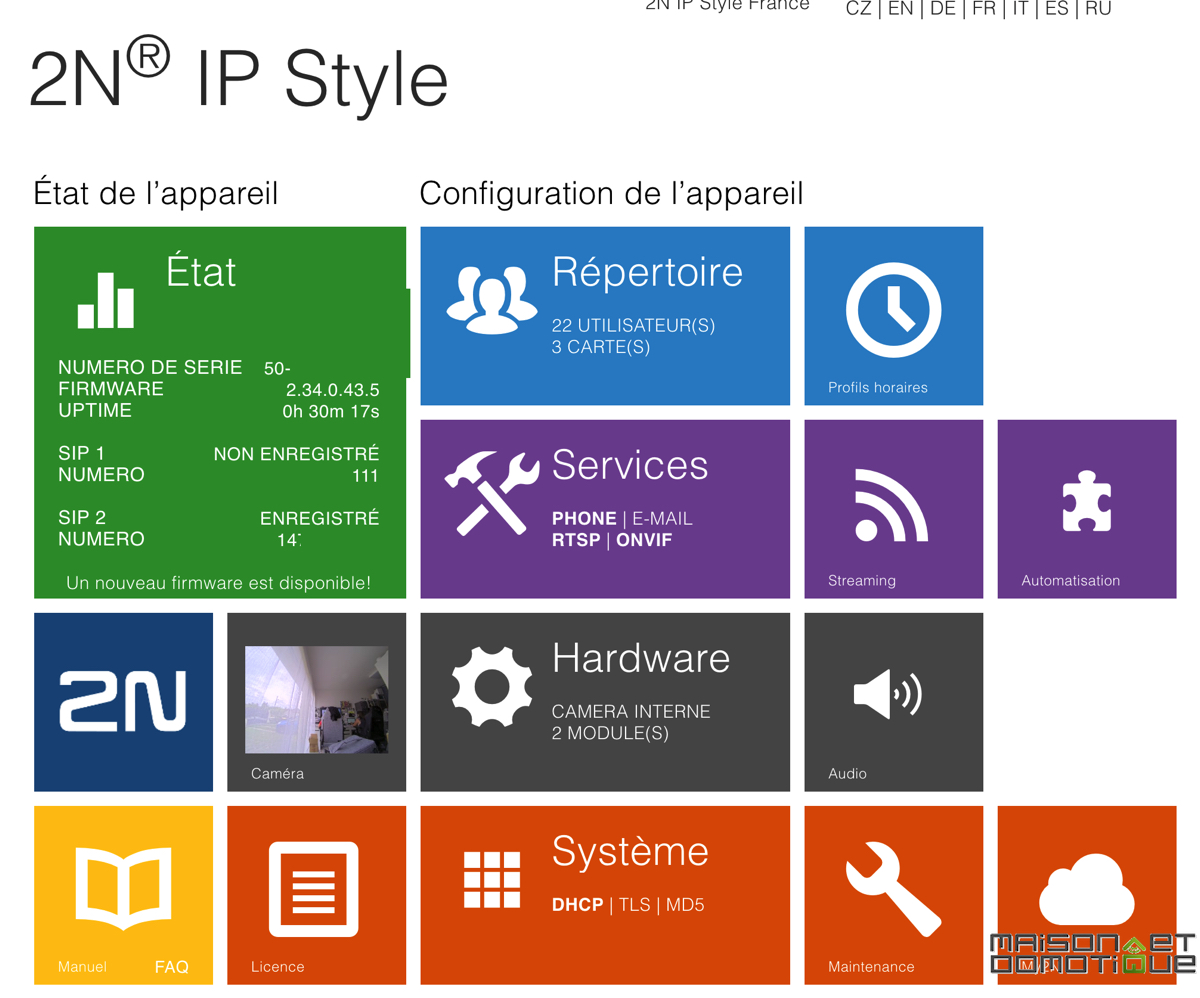The height and width of the screenshot is (998, 1200).
Task: Click SIP 2 ENREGISTRÉ status
Action: 319,518
